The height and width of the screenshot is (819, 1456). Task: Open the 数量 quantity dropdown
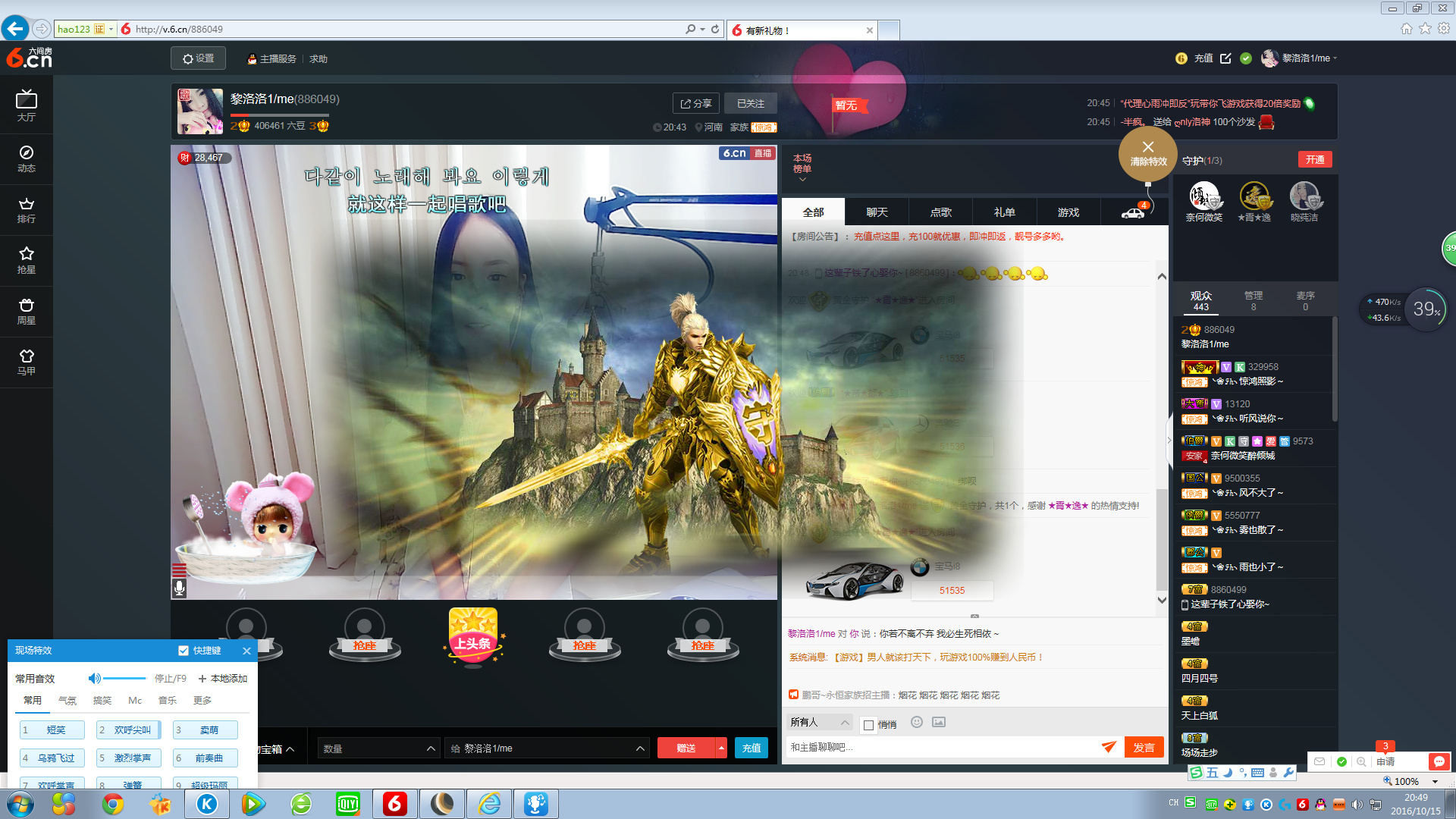(x=379, y=748)
